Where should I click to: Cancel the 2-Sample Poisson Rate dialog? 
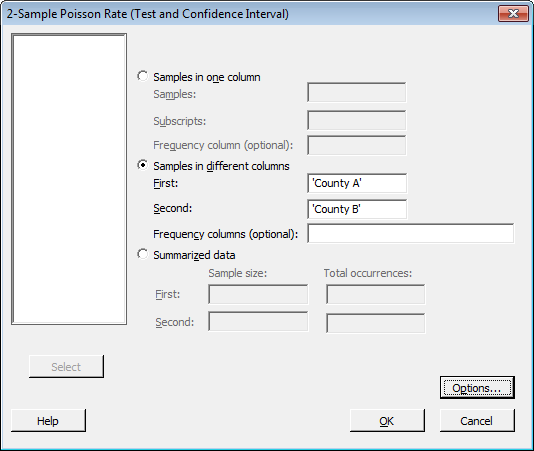(477, 421)
